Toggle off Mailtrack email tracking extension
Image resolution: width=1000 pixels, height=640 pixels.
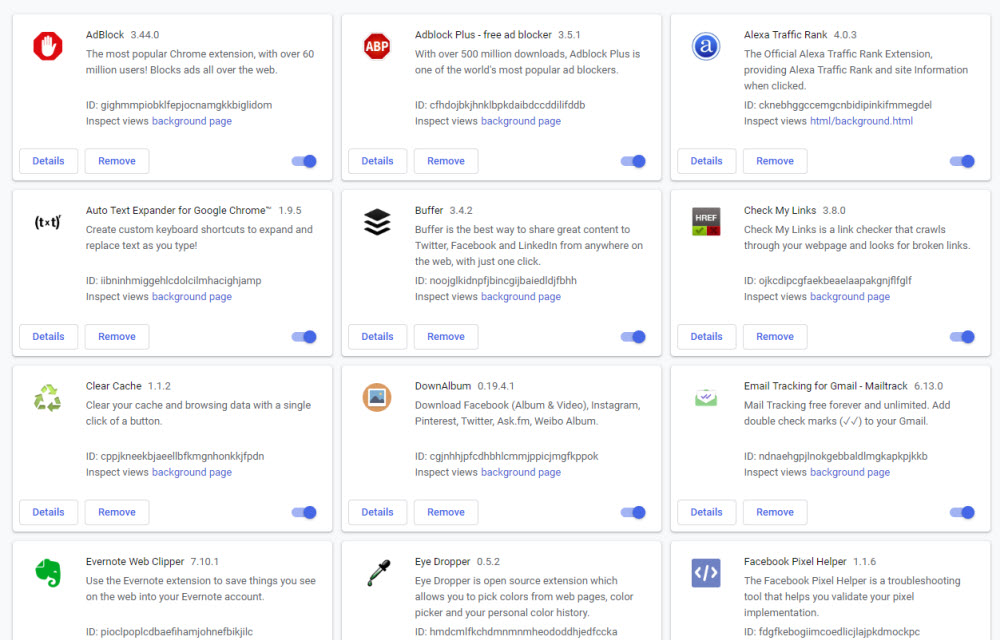[x=962, y=512]
